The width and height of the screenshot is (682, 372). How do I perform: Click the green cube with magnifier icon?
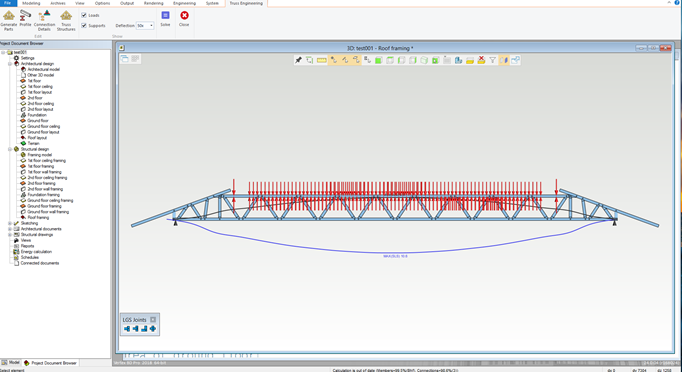point(435,60)
